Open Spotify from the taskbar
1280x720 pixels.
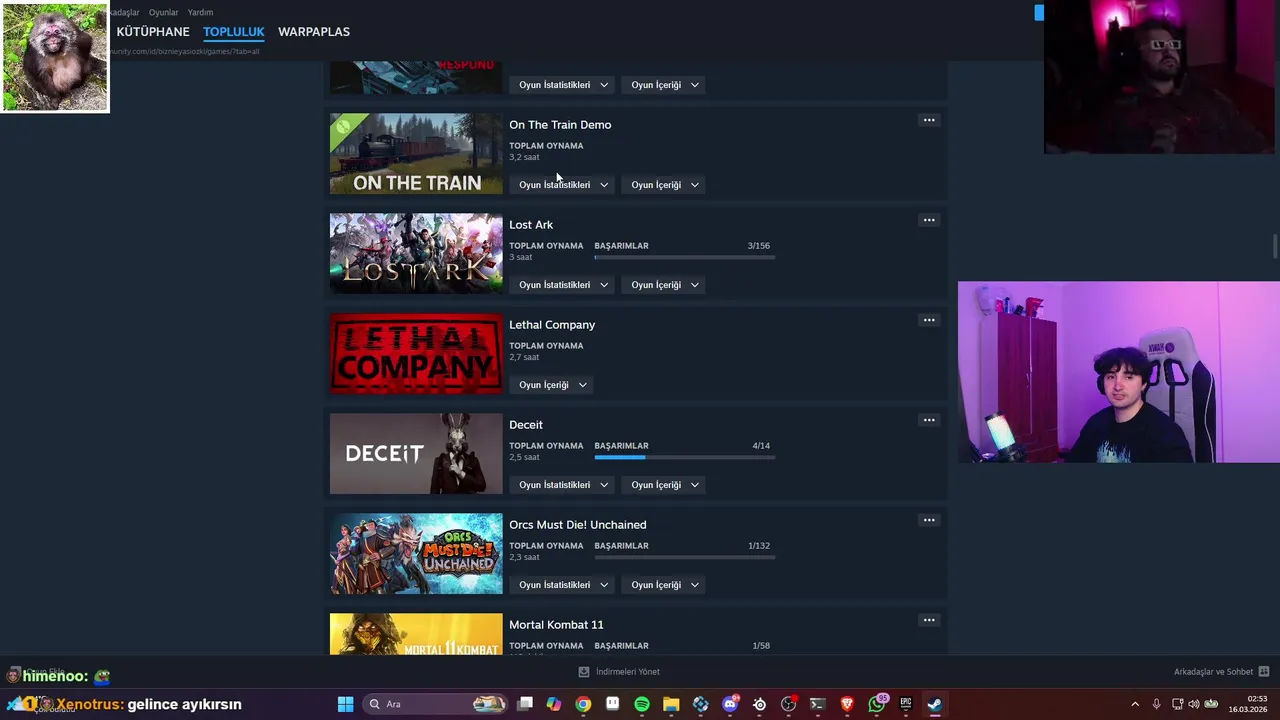642,704
